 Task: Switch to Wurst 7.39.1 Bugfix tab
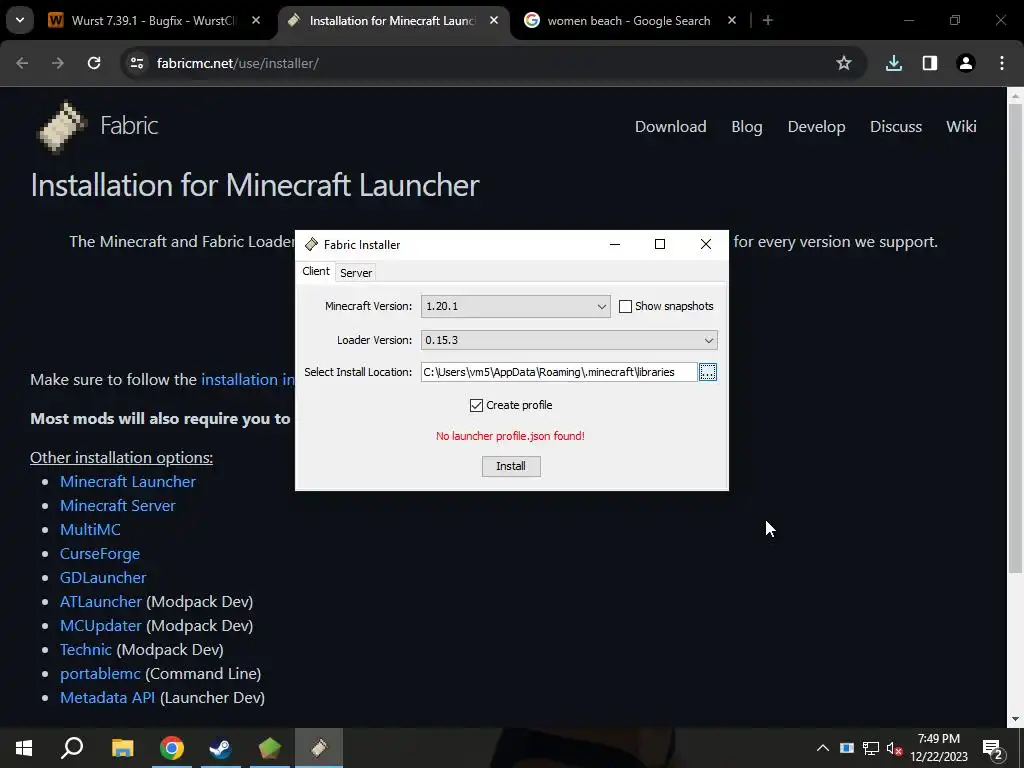(153, 21)
